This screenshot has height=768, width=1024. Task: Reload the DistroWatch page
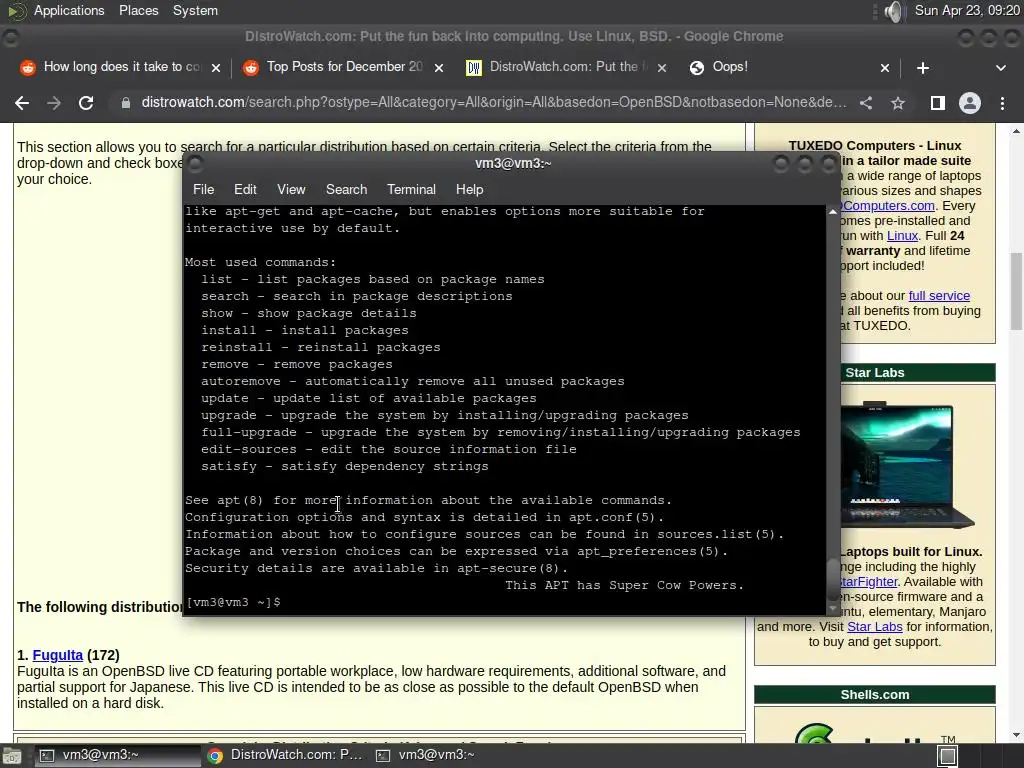(86, 103)
